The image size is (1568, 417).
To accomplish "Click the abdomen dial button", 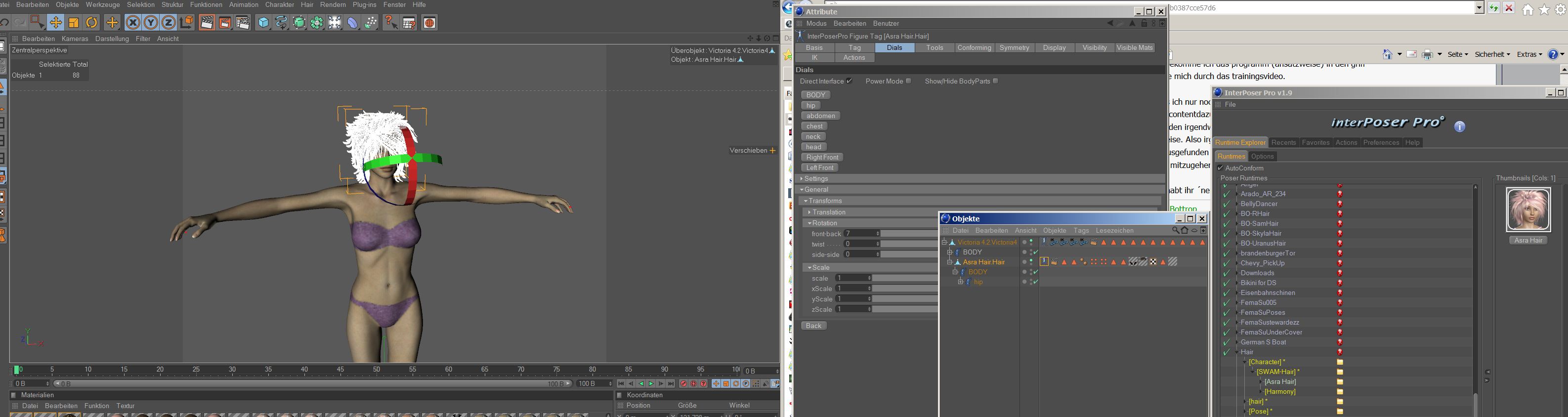I will (x=821, y=116).
